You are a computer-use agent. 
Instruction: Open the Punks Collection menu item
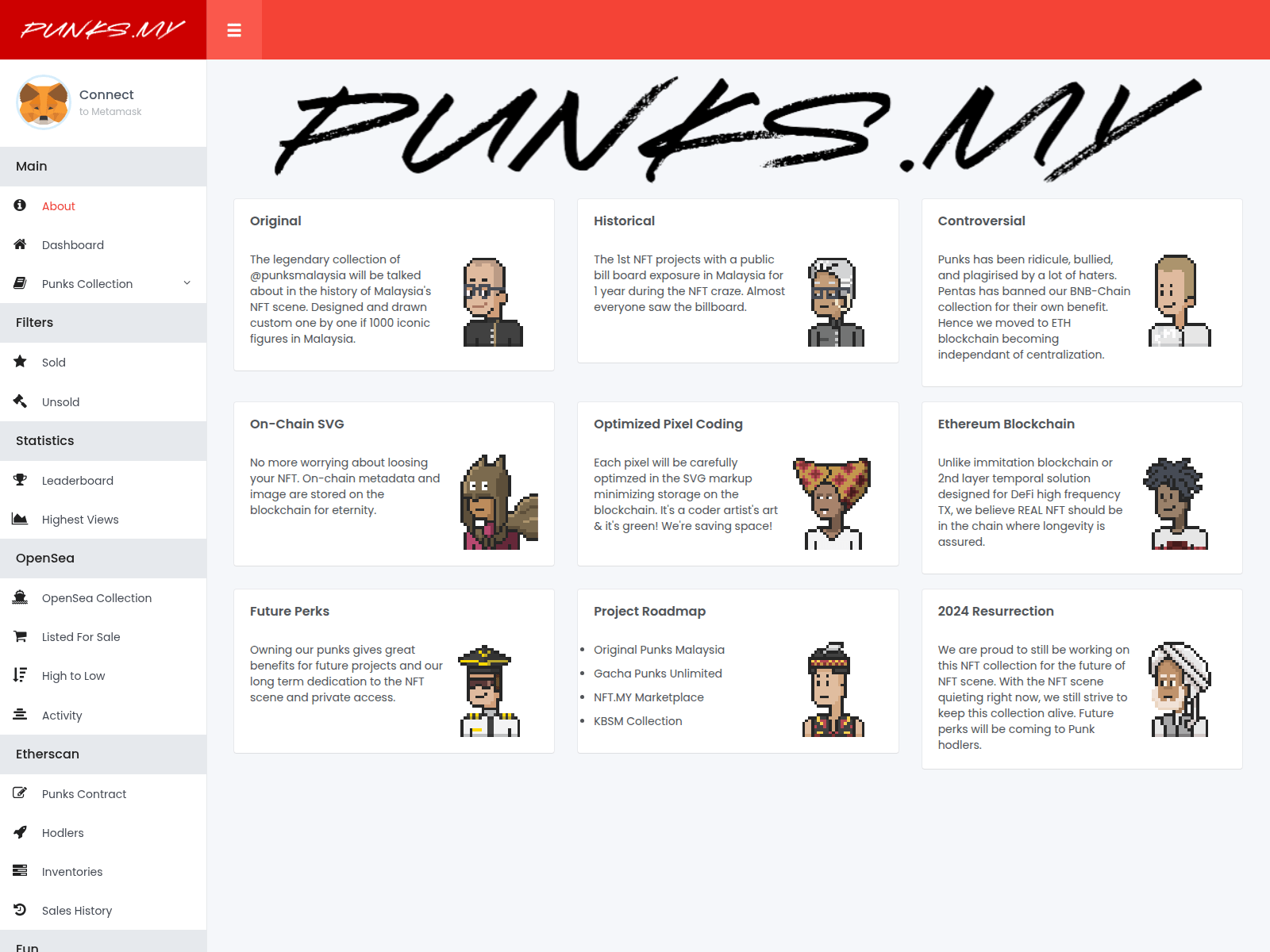(x=103, y=284)
